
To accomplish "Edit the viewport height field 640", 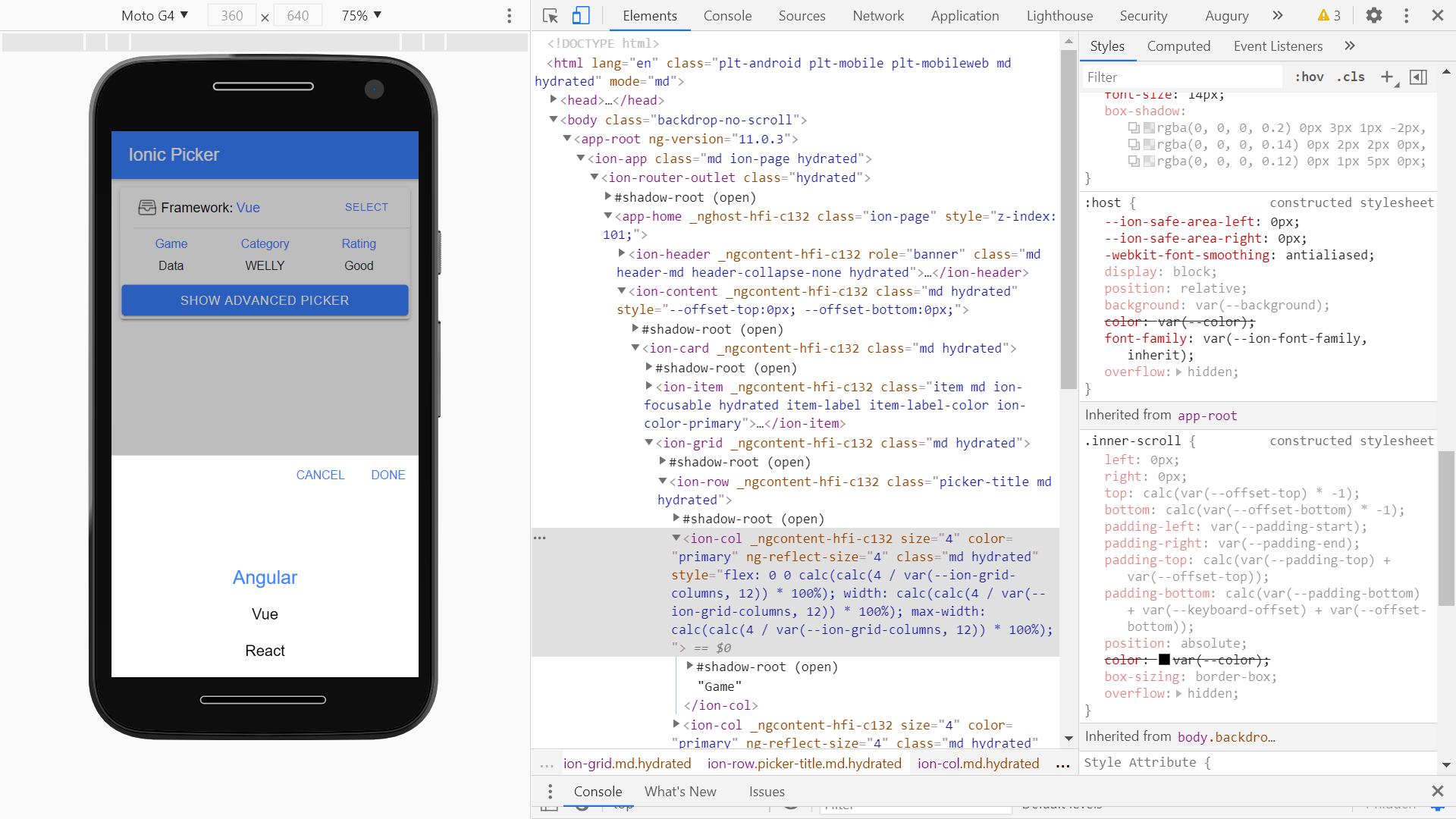I will point(298,15).
